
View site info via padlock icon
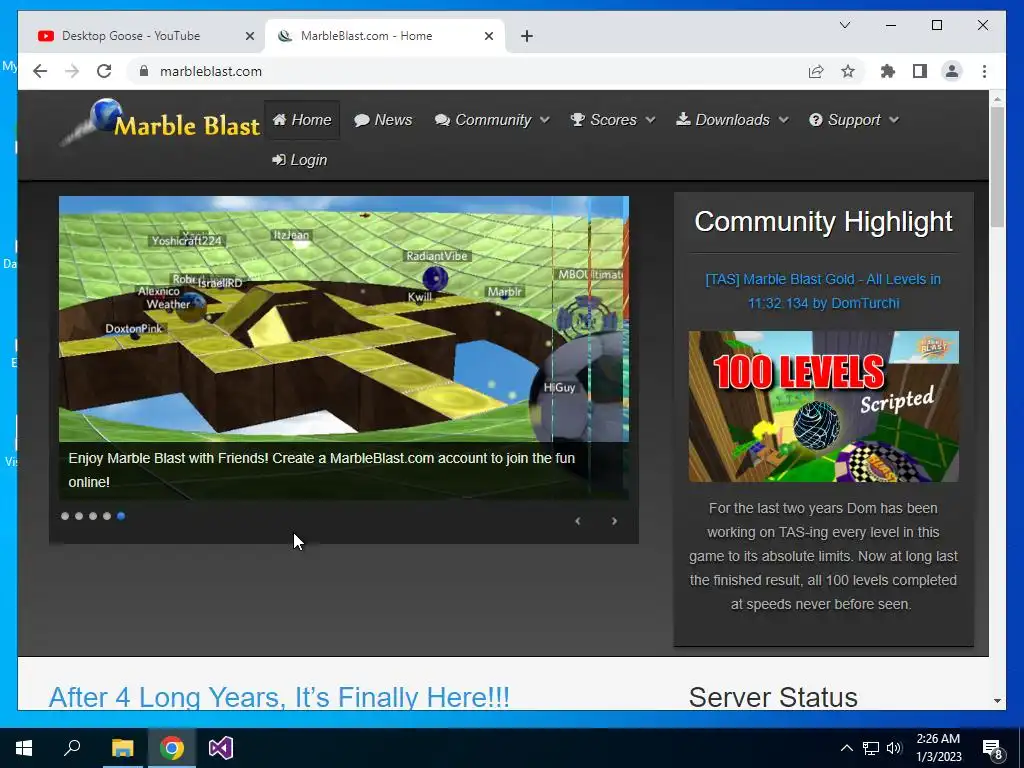(144, 71)
